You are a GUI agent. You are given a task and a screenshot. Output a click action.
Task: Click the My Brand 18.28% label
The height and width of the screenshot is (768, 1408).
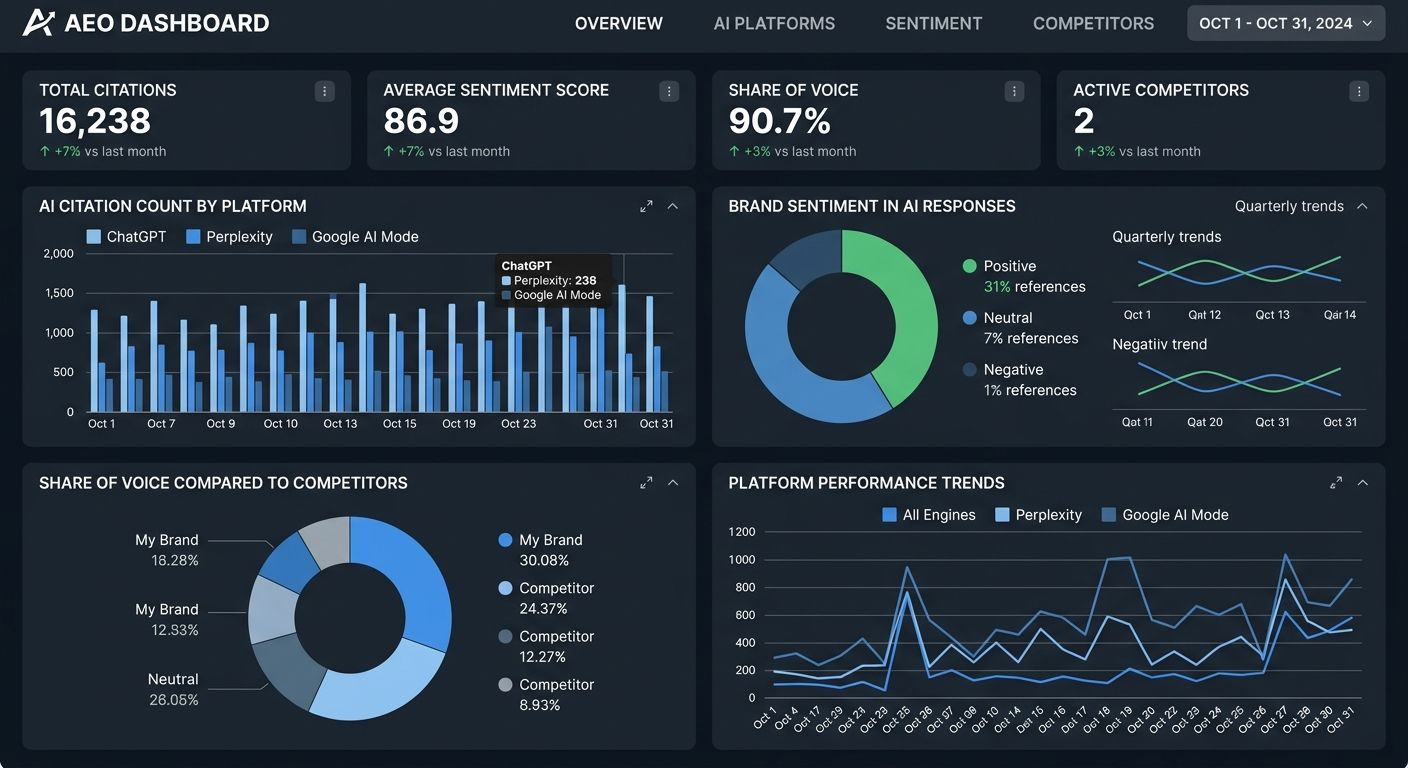167,550
